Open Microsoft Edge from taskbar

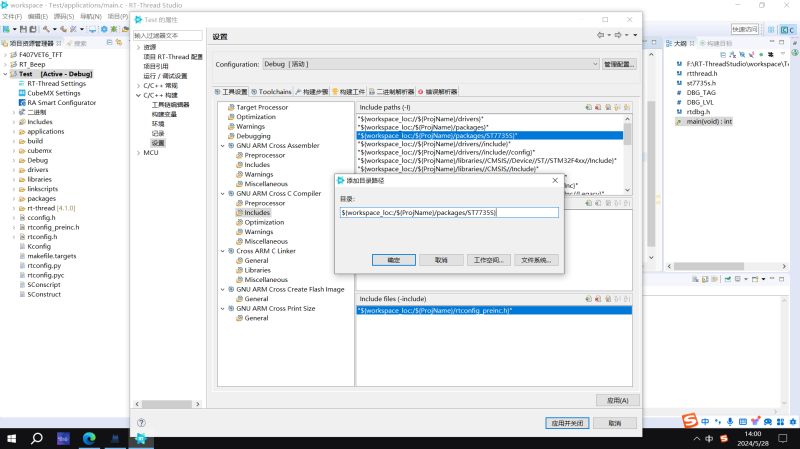pyautogui.click(x=89, y=438)
